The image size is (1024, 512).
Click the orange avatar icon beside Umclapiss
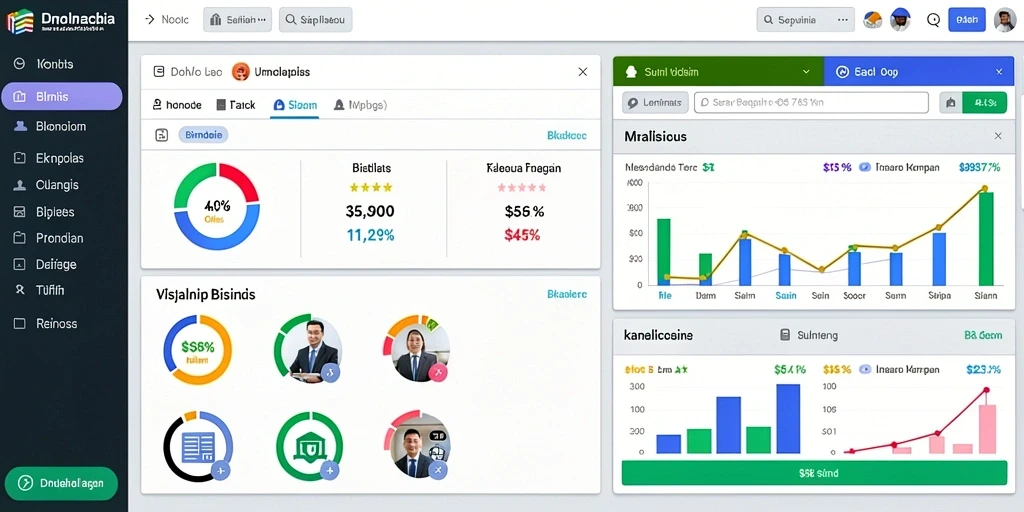click(x=241, y=72)
